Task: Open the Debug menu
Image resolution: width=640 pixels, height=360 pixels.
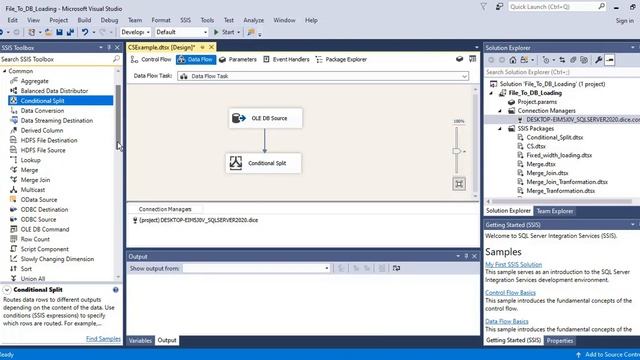Action: (x=109, y=20)
